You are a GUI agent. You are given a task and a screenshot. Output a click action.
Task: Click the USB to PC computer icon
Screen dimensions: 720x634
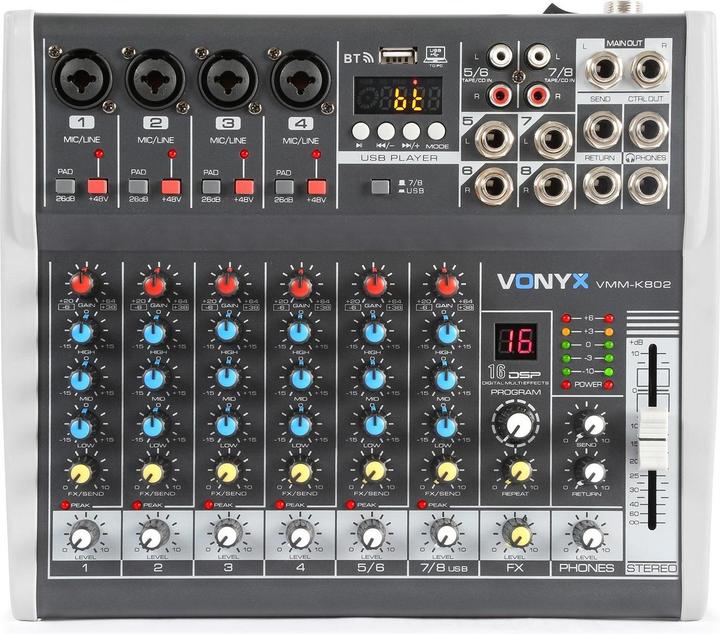tap(435, 56)
